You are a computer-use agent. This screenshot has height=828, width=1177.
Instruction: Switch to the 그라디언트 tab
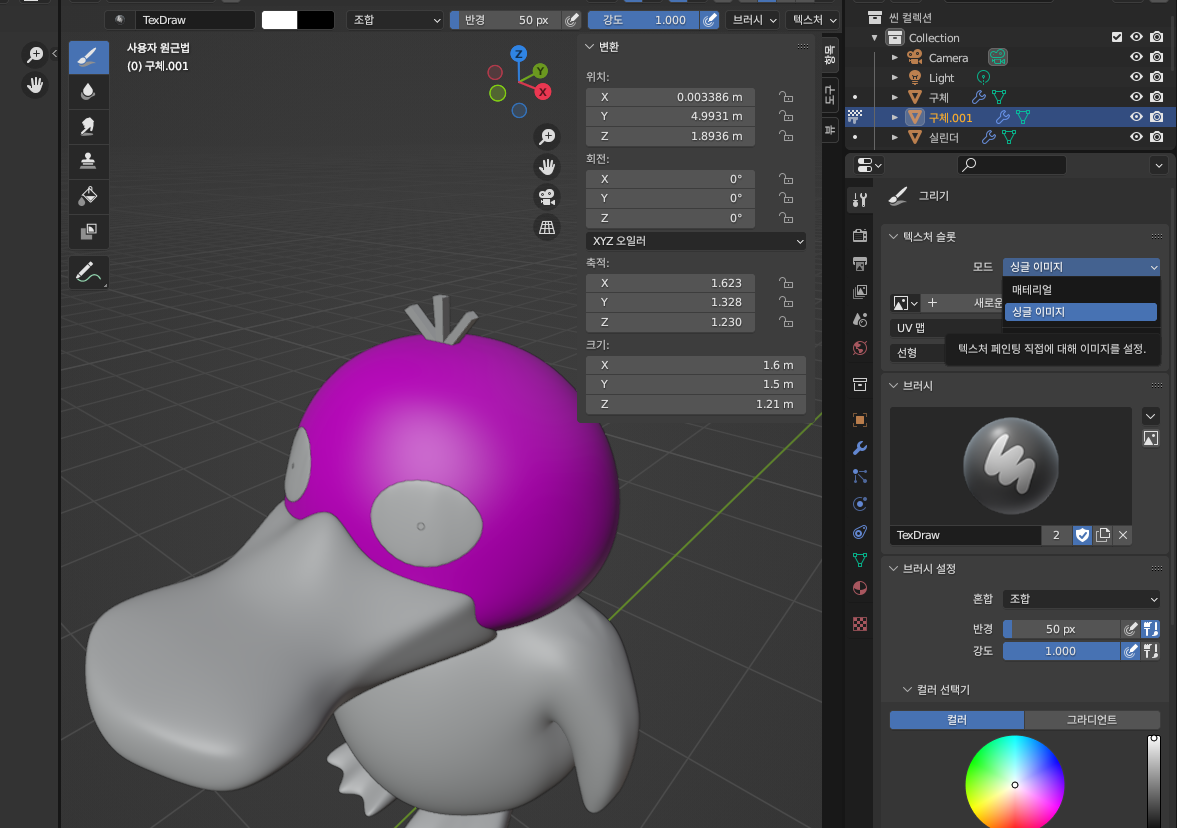coord(1092,720)
